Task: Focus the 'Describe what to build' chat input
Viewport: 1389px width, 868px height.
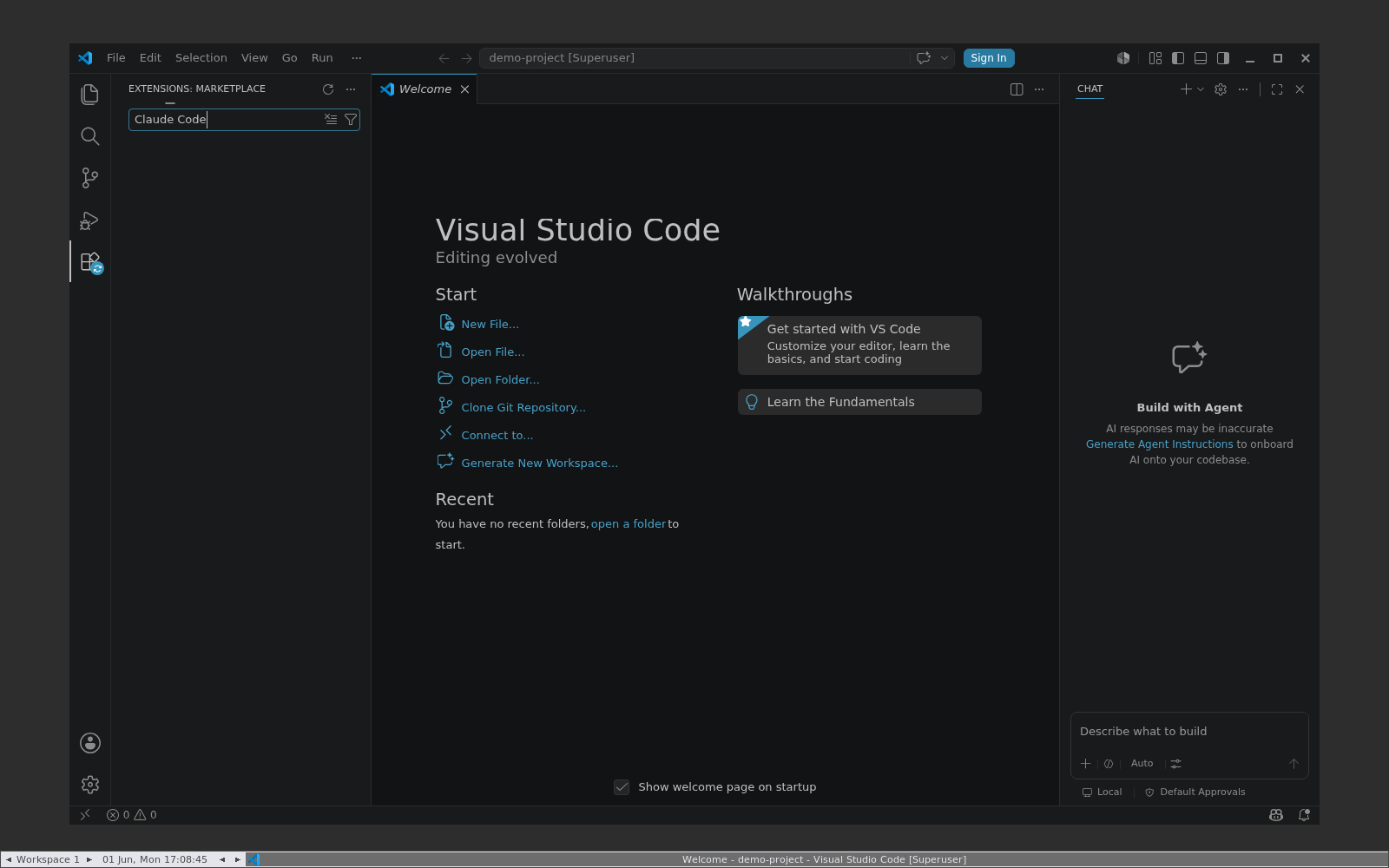Action: (x=1189, y=732)
